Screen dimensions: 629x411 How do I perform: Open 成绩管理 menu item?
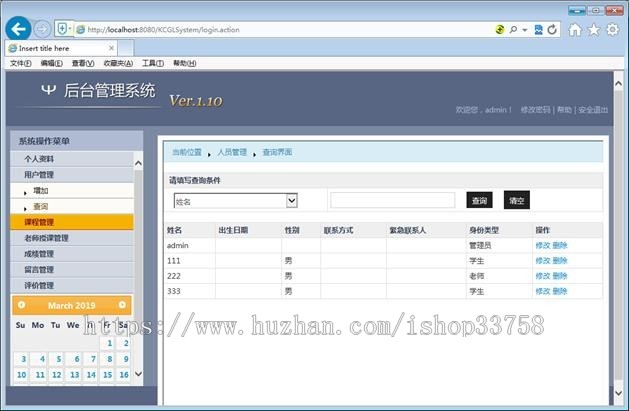point(72,254)
